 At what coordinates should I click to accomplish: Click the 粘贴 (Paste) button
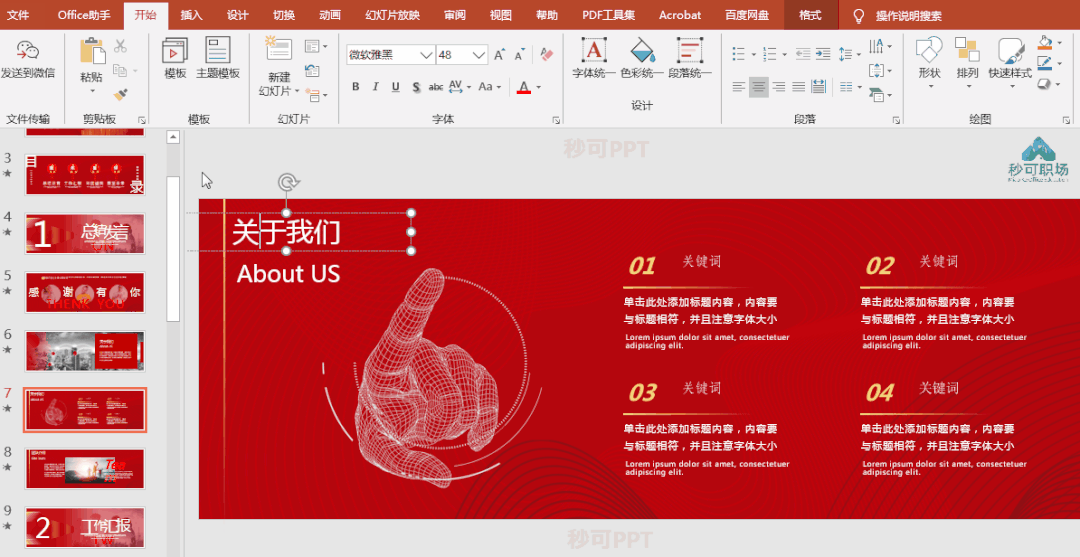click(x=91, y=60)
